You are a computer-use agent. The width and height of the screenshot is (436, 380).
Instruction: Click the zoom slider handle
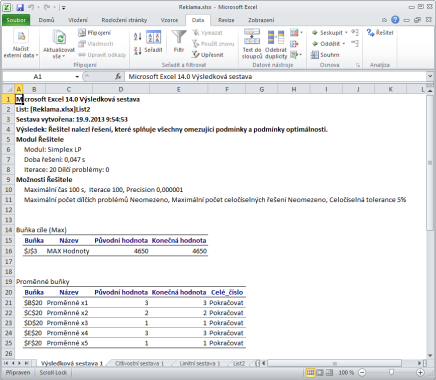point(391,372)
